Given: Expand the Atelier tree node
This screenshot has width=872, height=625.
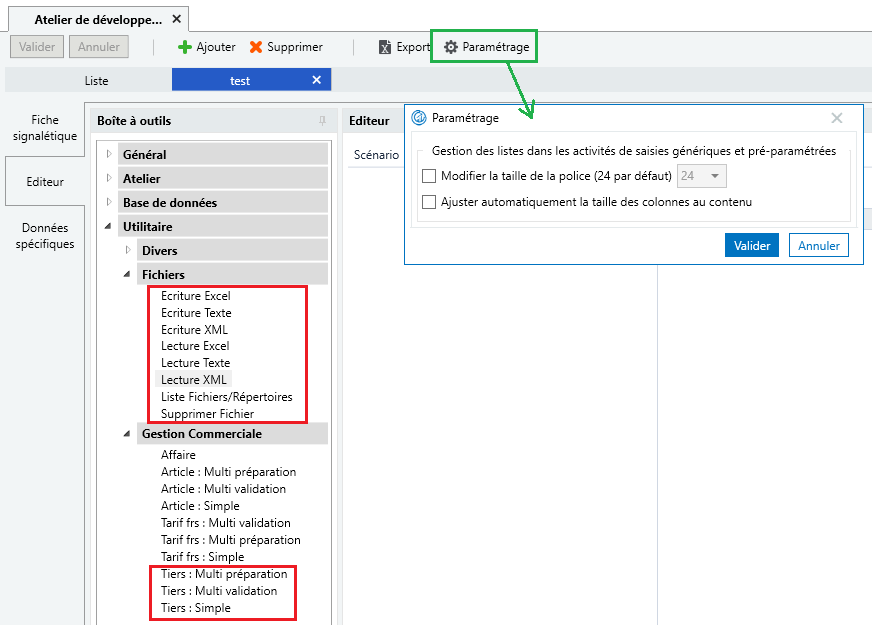Looking at the screenshot, I should pos(109,178).
